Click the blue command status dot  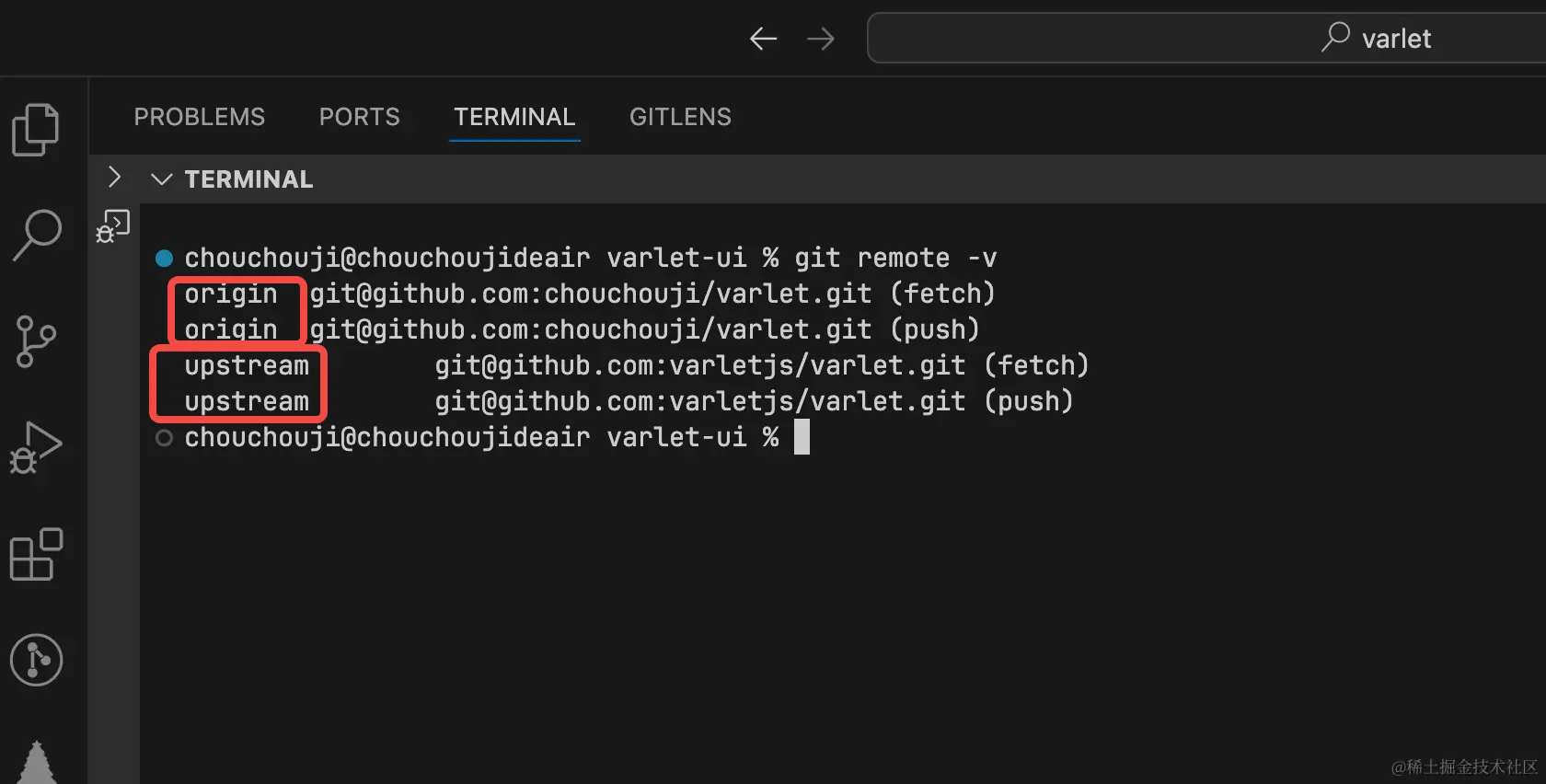[x=165, y=258]
